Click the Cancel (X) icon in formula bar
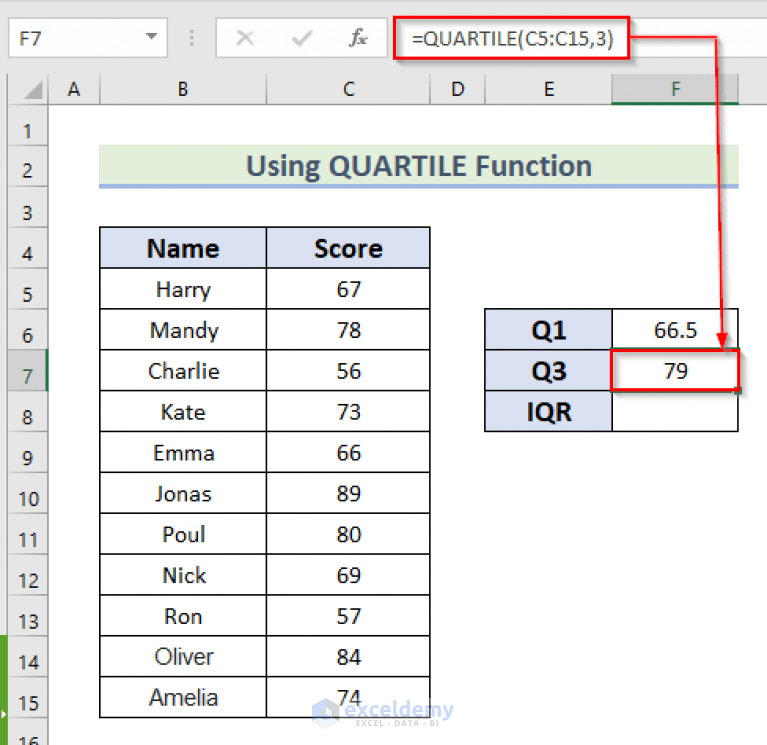This screenshot has height=745, width=767. click(245, 38)
